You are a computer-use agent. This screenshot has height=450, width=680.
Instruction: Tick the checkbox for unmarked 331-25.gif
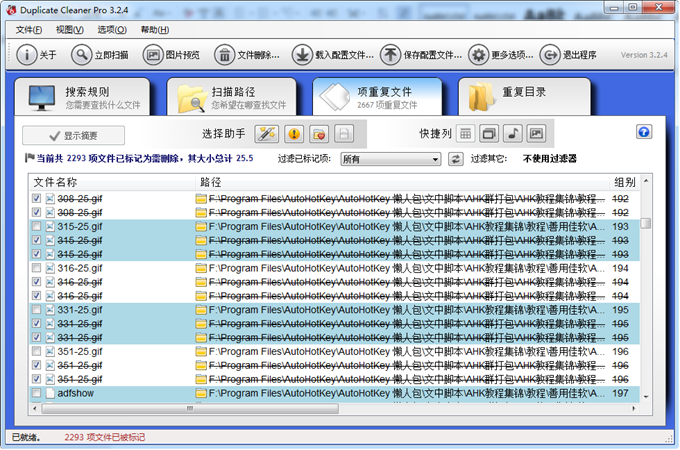coord(36,310)
